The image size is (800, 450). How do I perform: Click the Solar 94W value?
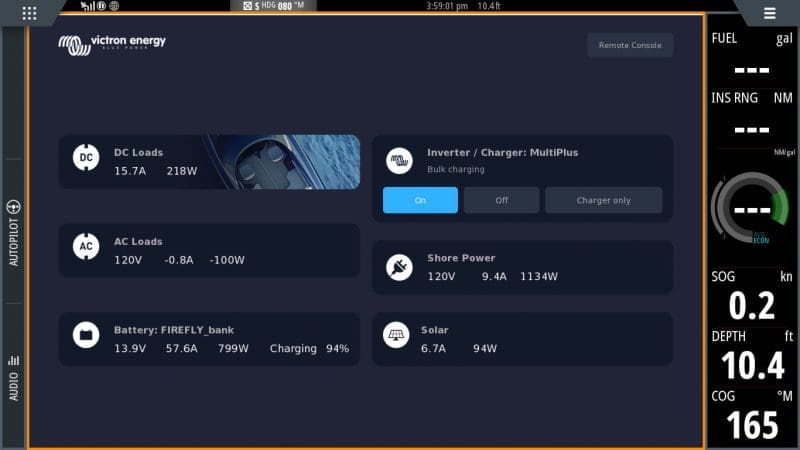tap(485, 348)
